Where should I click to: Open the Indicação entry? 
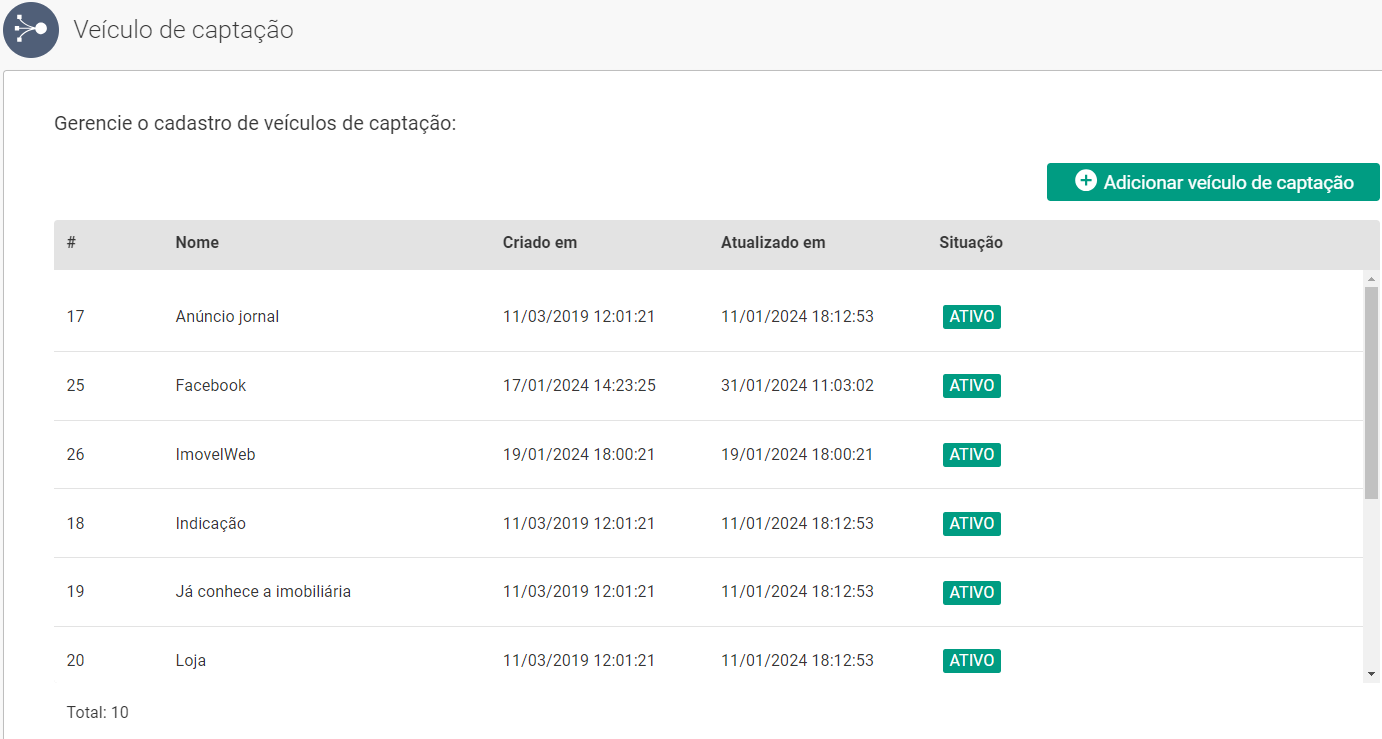coord(210,524)
